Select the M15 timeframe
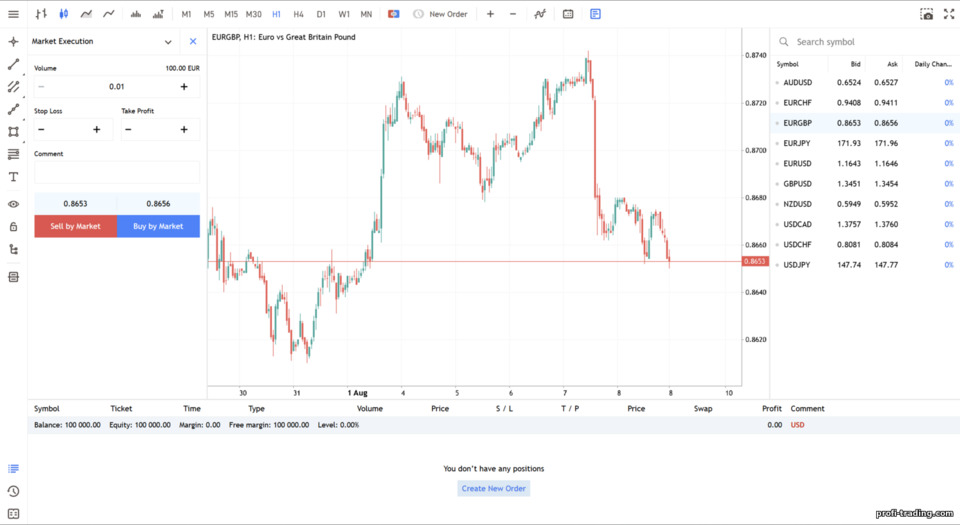The height and width of the screenshot is (525, 960). [231, 14]
